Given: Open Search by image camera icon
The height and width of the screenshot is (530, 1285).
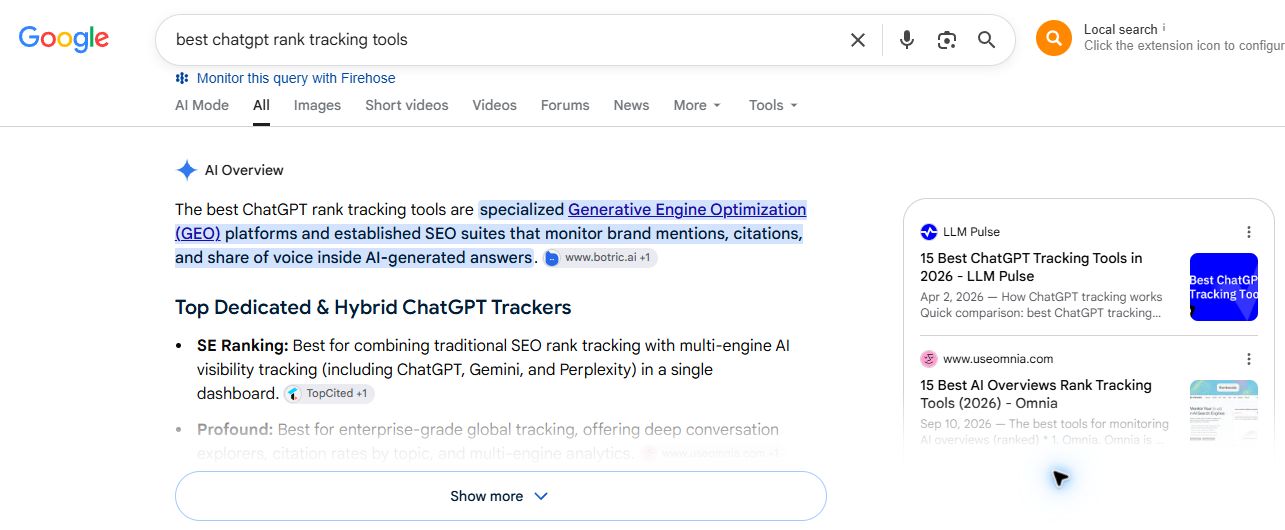Looking at the screenshot, I should tap(947, 40).
